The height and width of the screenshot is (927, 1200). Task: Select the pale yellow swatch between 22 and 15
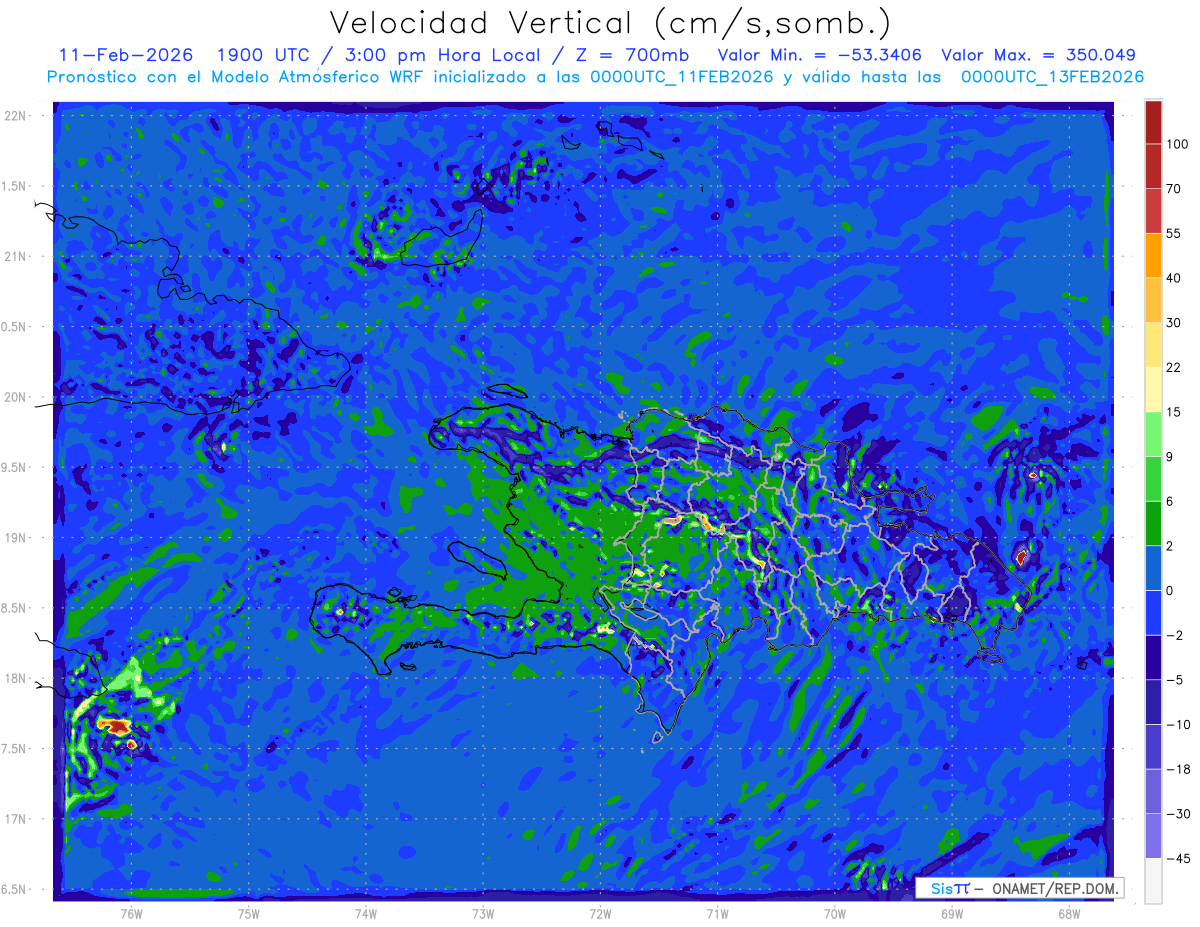[1153, 389]
